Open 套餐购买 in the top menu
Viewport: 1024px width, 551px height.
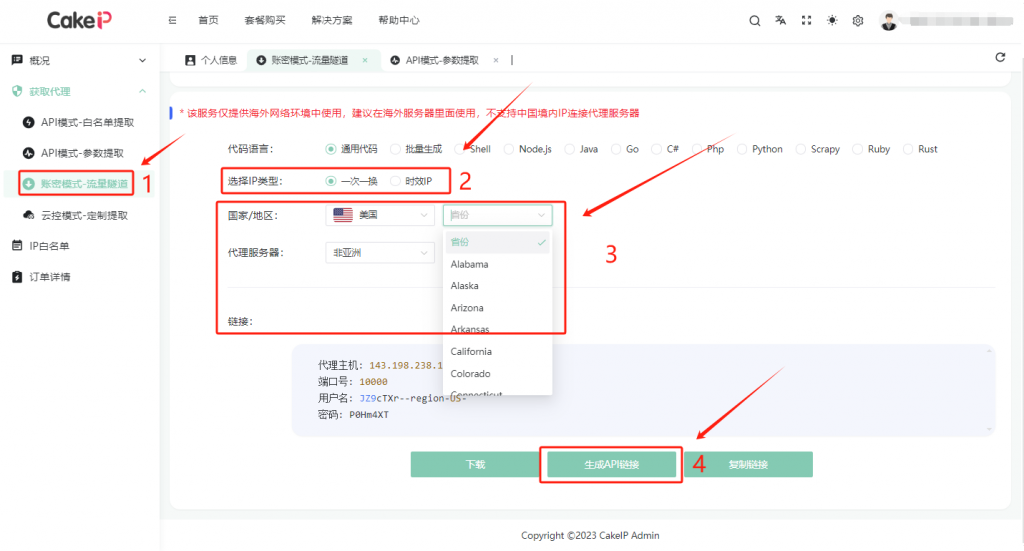(x=263, y=21)
